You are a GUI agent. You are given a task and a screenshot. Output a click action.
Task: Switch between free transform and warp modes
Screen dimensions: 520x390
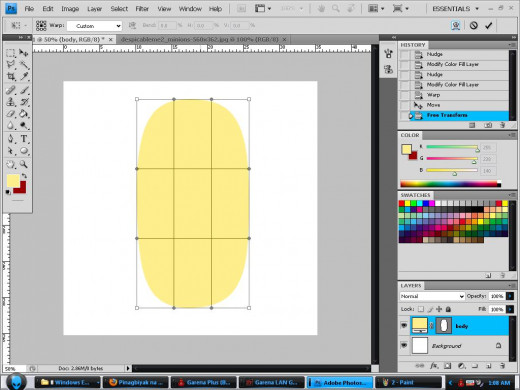455,25
